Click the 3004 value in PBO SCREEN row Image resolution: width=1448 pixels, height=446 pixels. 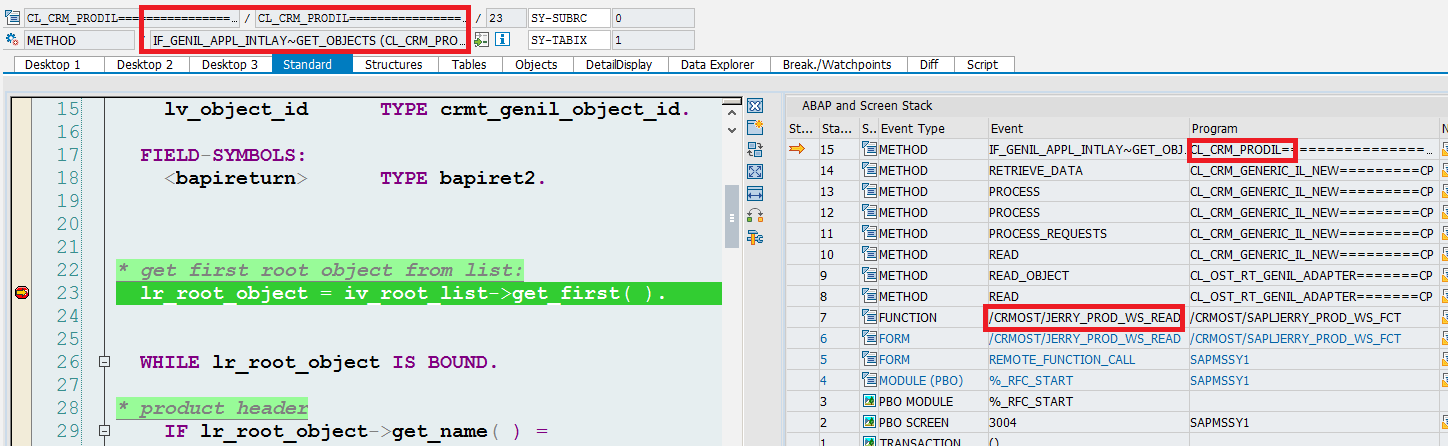(1002, 422)
